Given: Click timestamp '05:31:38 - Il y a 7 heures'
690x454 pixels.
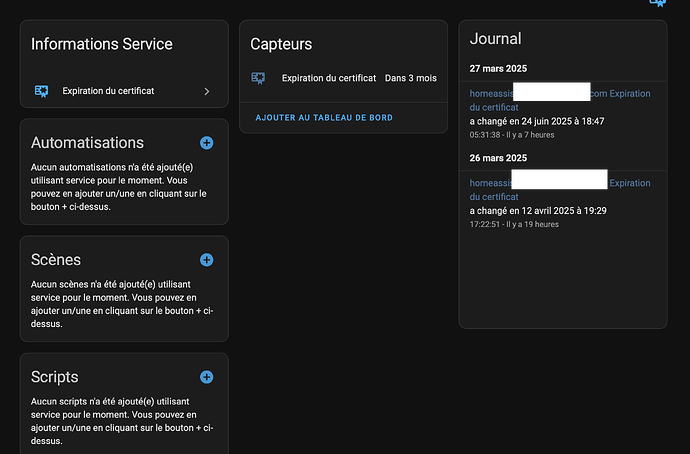Looking at the screenshot, I should point(512,135).
